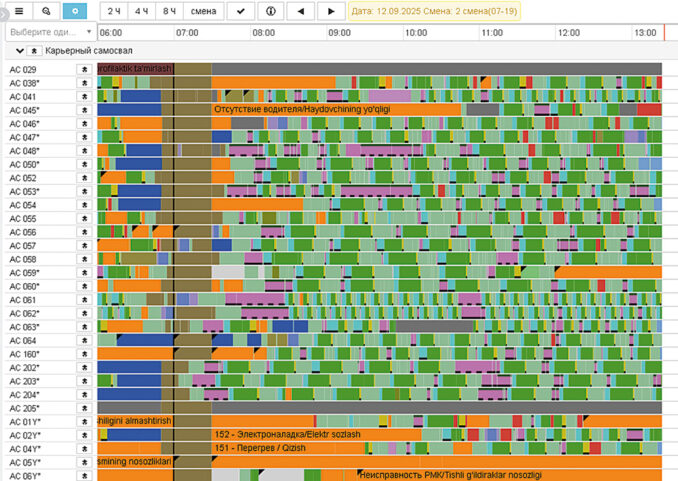The width and height of the screenshot is (678, 481).
Task: Go to next shift with right arrow
Action: (x=331, y=11)
